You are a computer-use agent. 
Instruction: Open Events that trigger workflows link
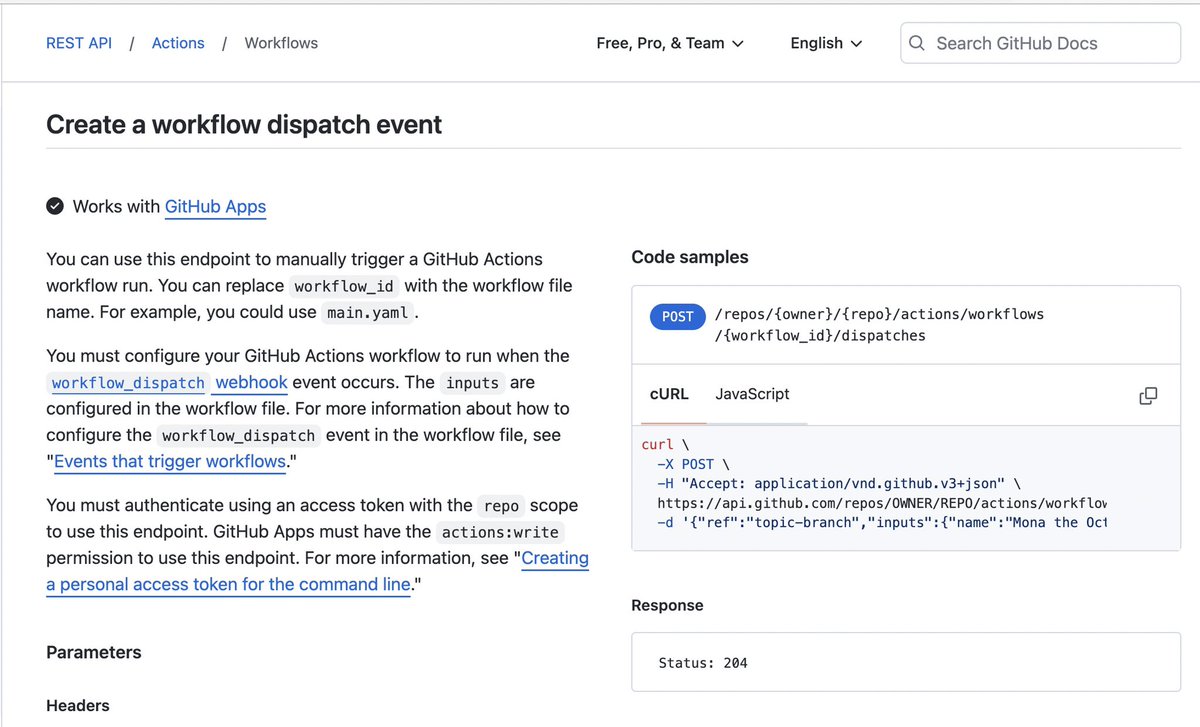[x=169, y=462]
